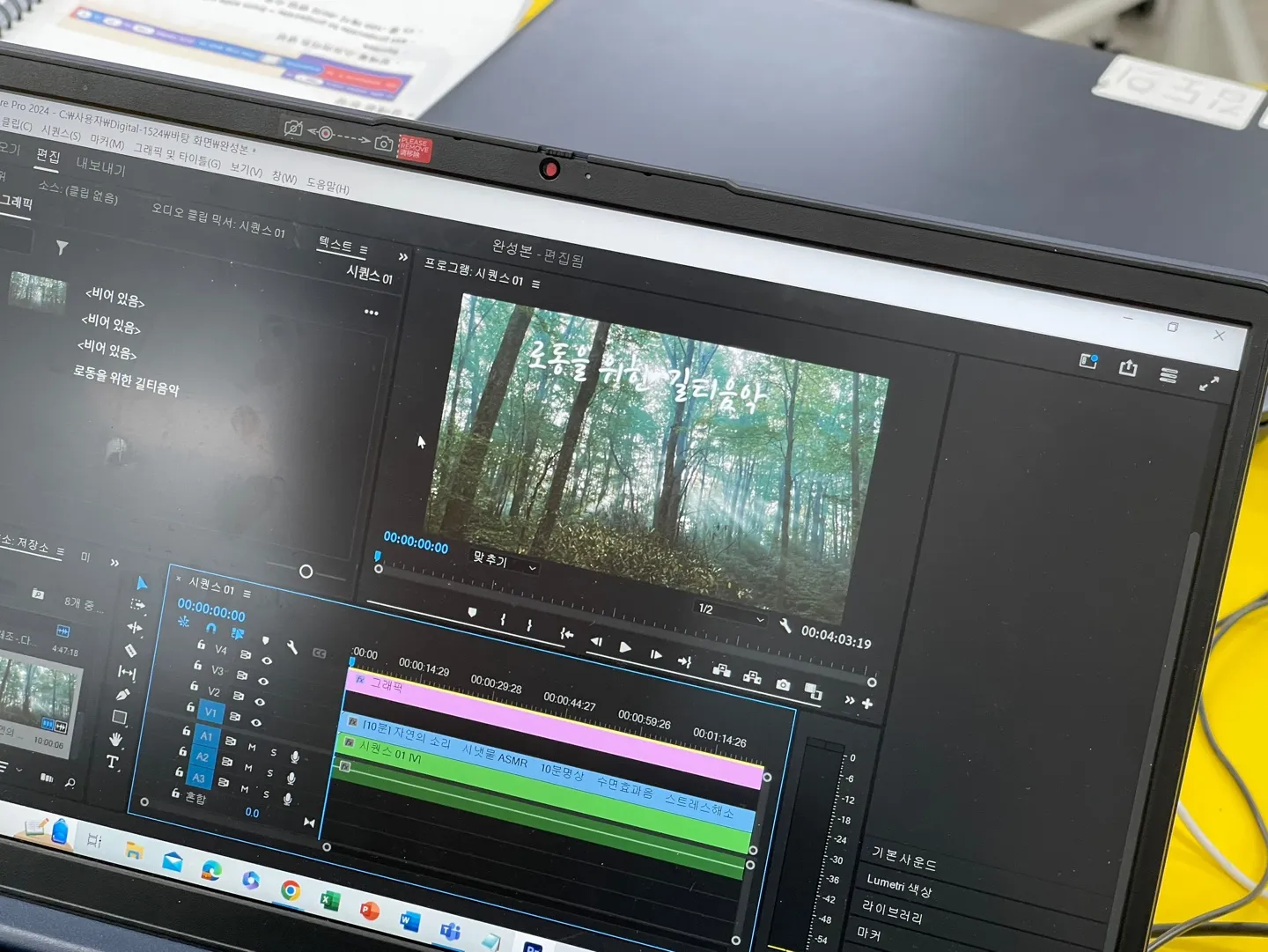Toggle the timeline captions CC button
This screenshot has height=952, width=1268.
click(x=320, y=653)
